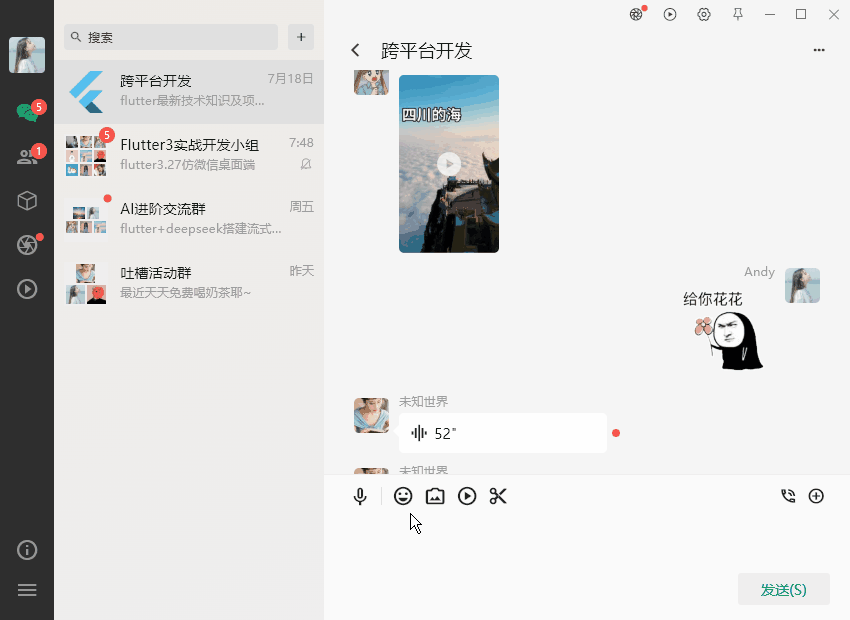Open the Moments icon in left sidebar
The height and width of the screenshot is (620, 850).
click(x=27, y=245)
